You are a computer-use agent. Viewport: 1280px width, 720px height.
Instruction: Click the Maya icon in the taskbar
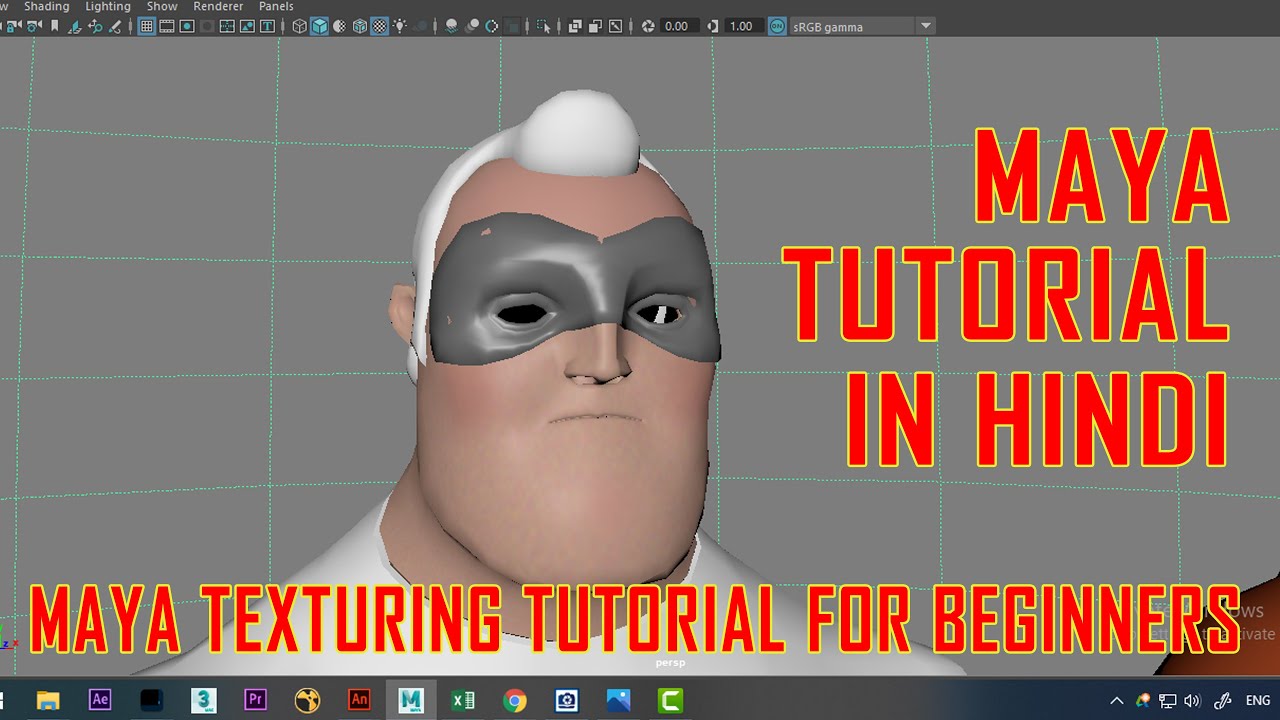pyautogui.click(x=411, y=700)
